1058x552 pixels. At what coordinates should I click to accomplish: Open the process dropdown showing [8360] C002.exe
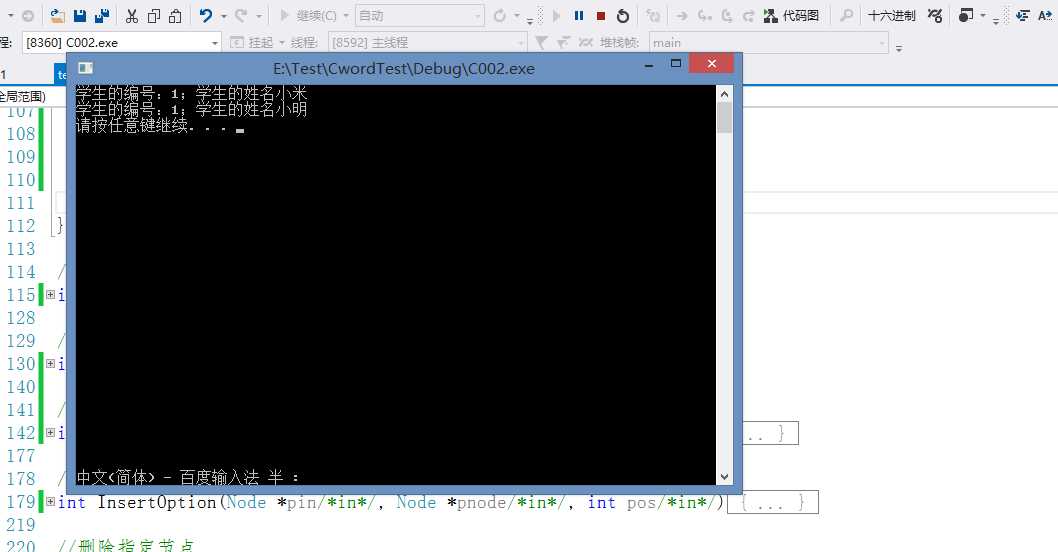121,43
